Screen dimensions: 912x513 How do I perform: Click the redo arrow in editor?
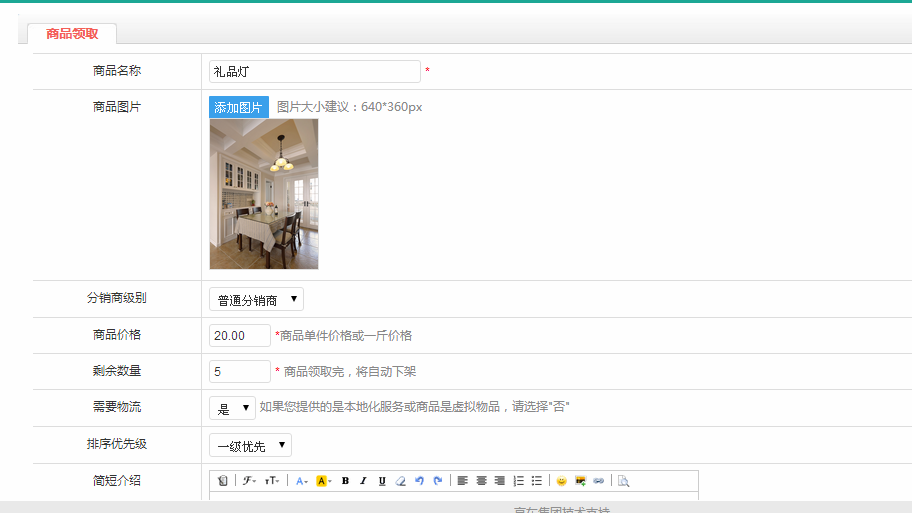437,481
